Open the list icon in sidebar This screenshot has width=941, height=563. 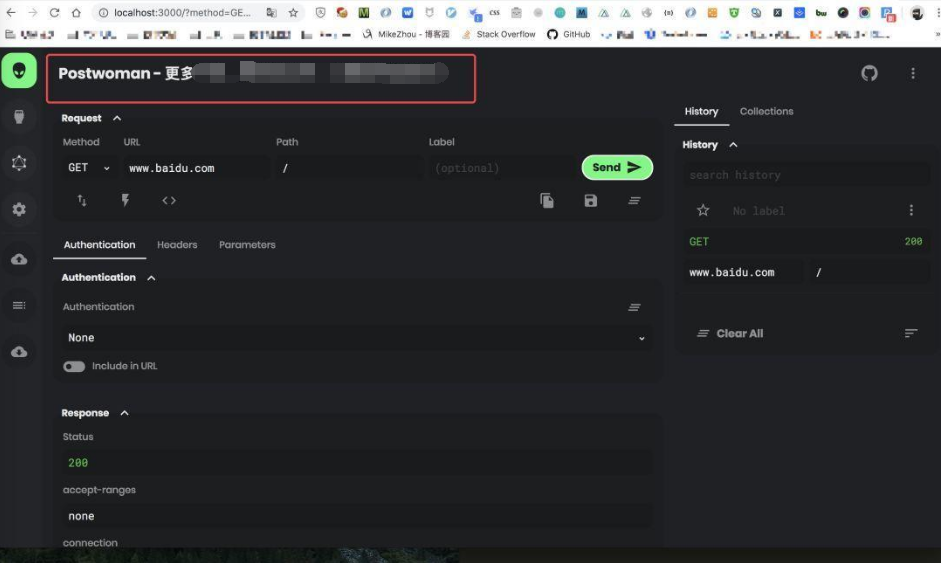[x=19, y=306]
